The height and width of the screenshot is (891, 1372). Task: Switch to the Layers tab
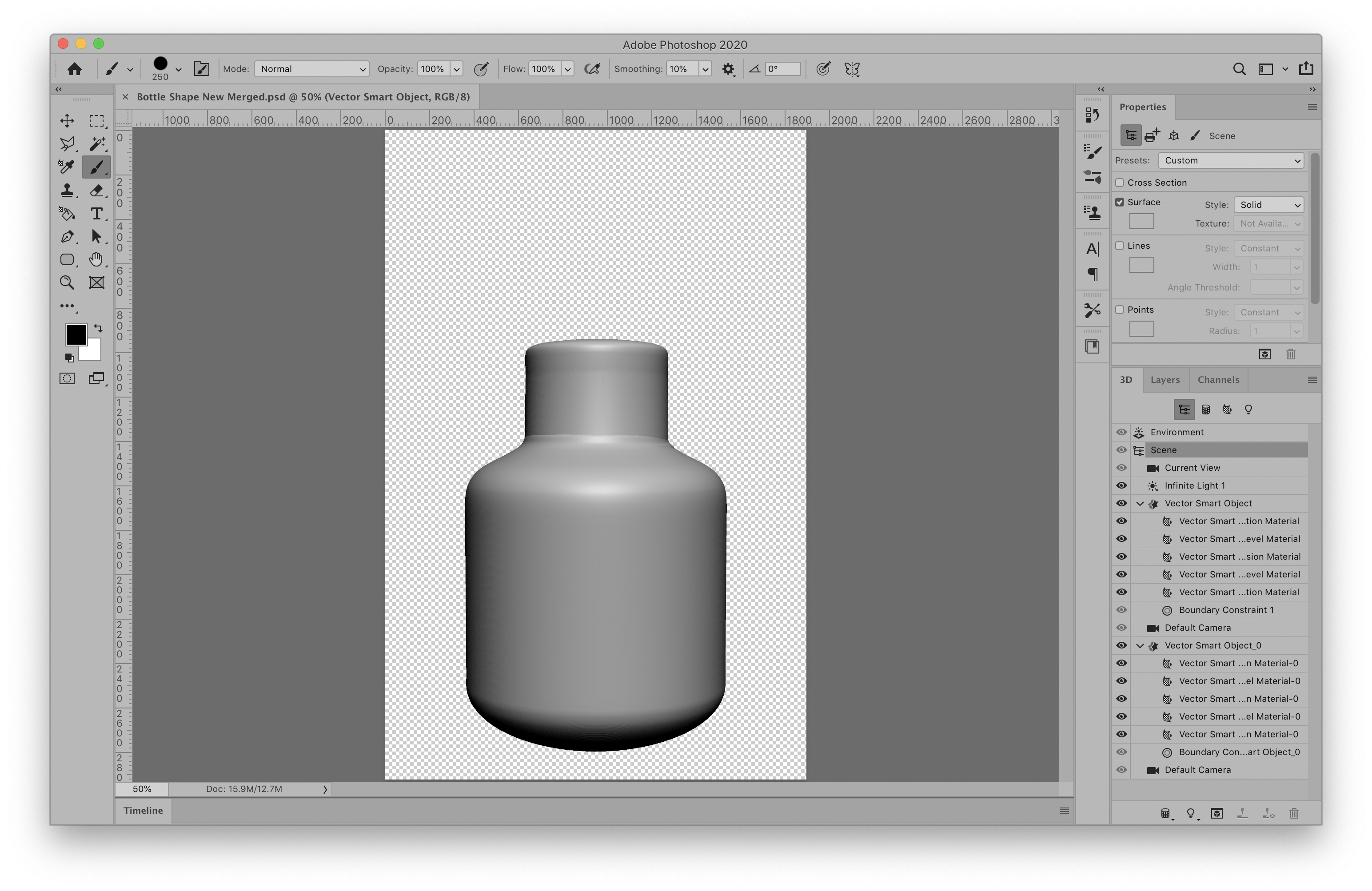click(x=1165, y=380)
